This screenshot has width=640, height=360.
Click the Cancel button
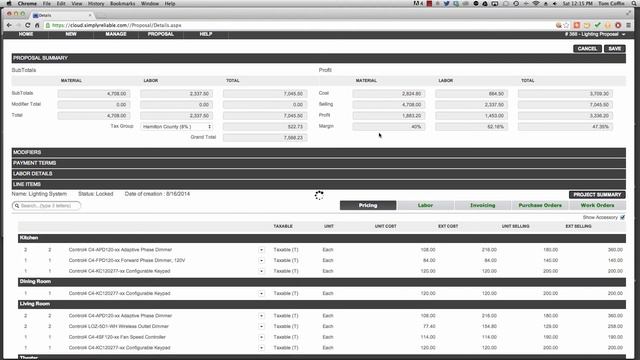pos(587,49)
